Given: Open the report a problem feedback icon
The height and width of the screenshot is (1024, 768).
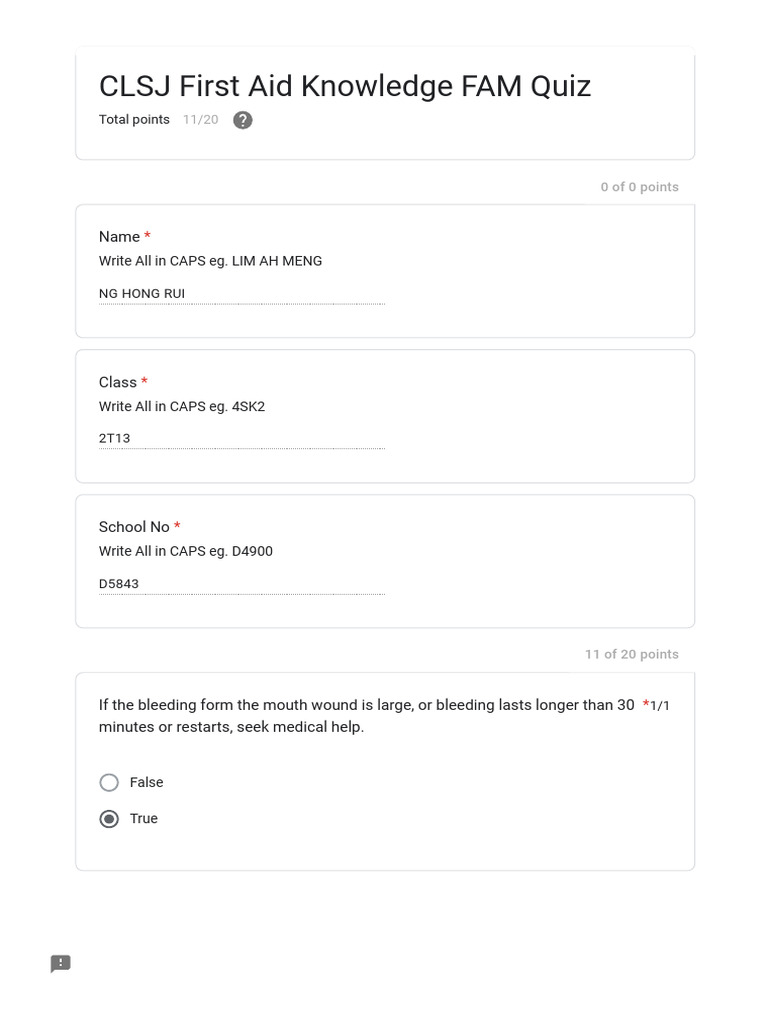Looking at the screenshot, I should pyautogui.click(x=60, y=963).
